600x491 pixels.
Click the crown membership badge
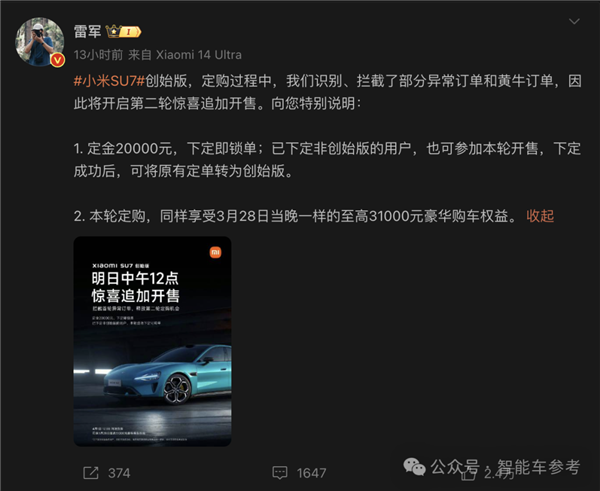point(123,31)
